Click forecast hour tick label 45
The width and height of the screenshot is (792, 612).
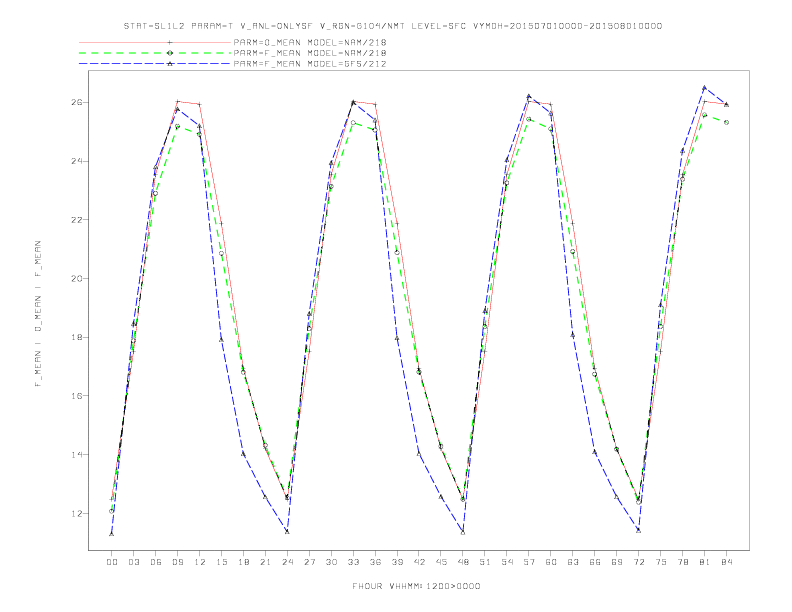pyautogui.click(x=441, y=562)
